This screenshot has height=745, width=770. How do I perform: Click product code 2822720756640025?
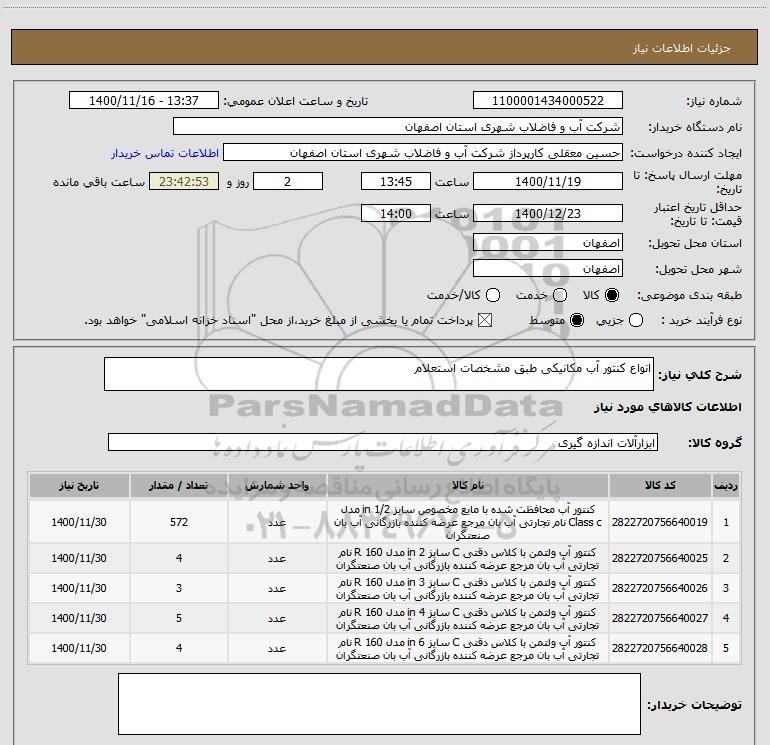[660, 558]
